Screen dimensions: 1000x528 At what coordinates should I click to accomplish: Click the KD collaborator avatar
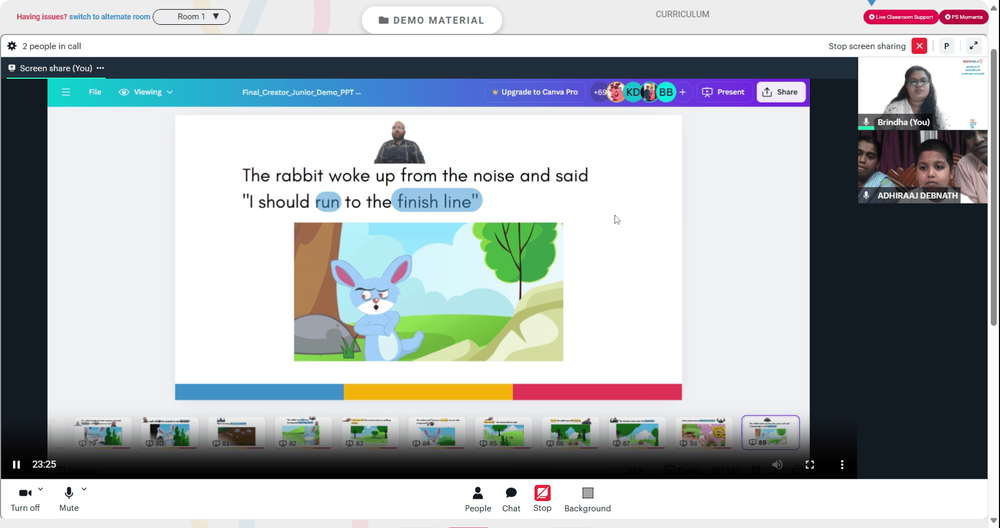pos(633,92)
